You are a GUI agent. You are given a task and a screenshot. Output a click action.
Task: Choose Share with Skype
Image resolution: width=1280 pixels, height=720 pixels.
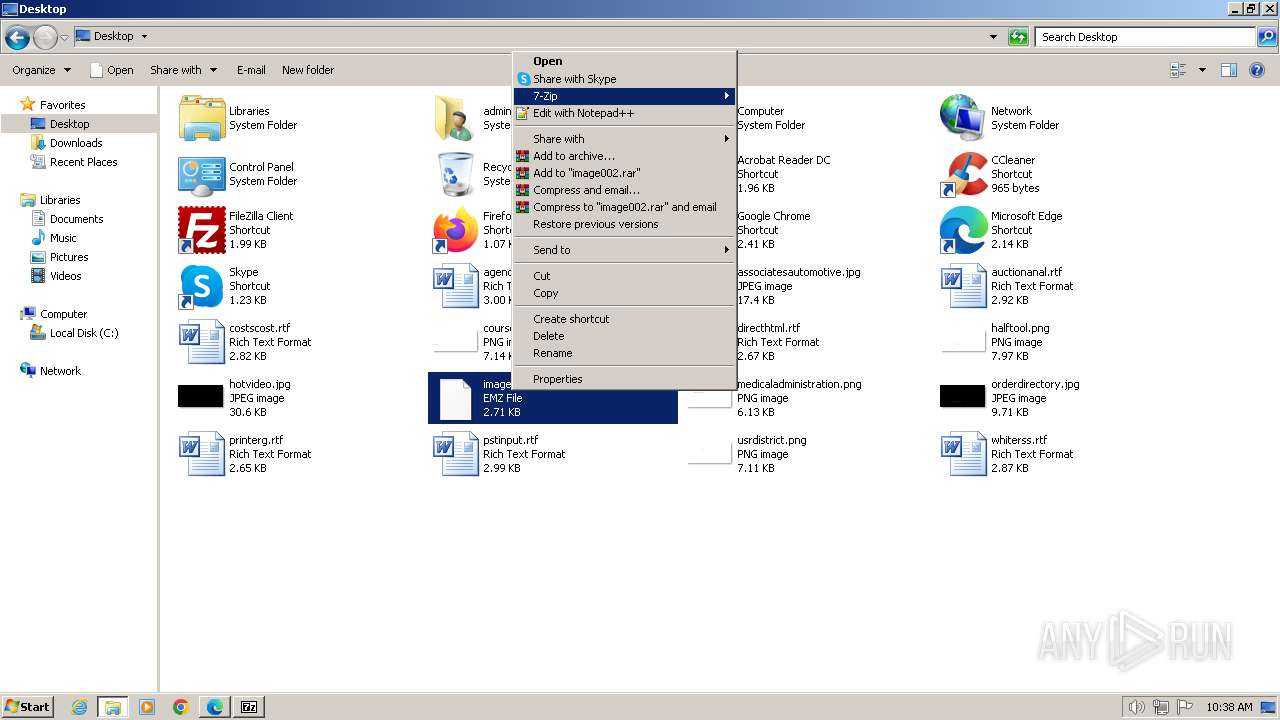click(625, 79)
